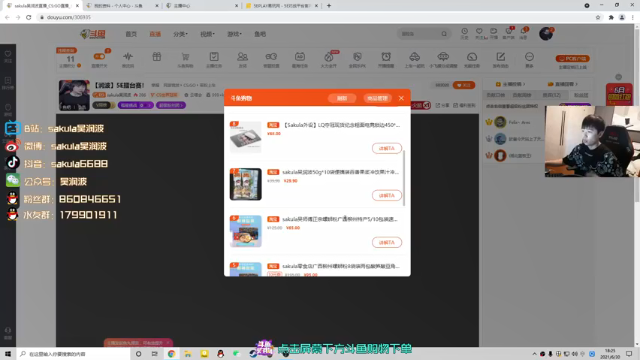640x360 pixels.
Task: Click the Douyu logo
Action: tap(93, 34)
